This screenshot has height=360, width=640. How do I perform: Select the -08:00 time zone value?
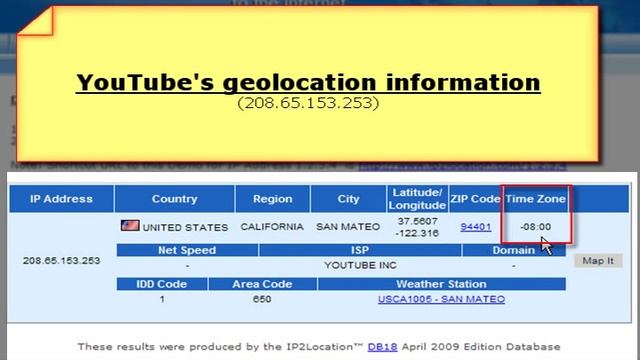(x=536, y=227)
